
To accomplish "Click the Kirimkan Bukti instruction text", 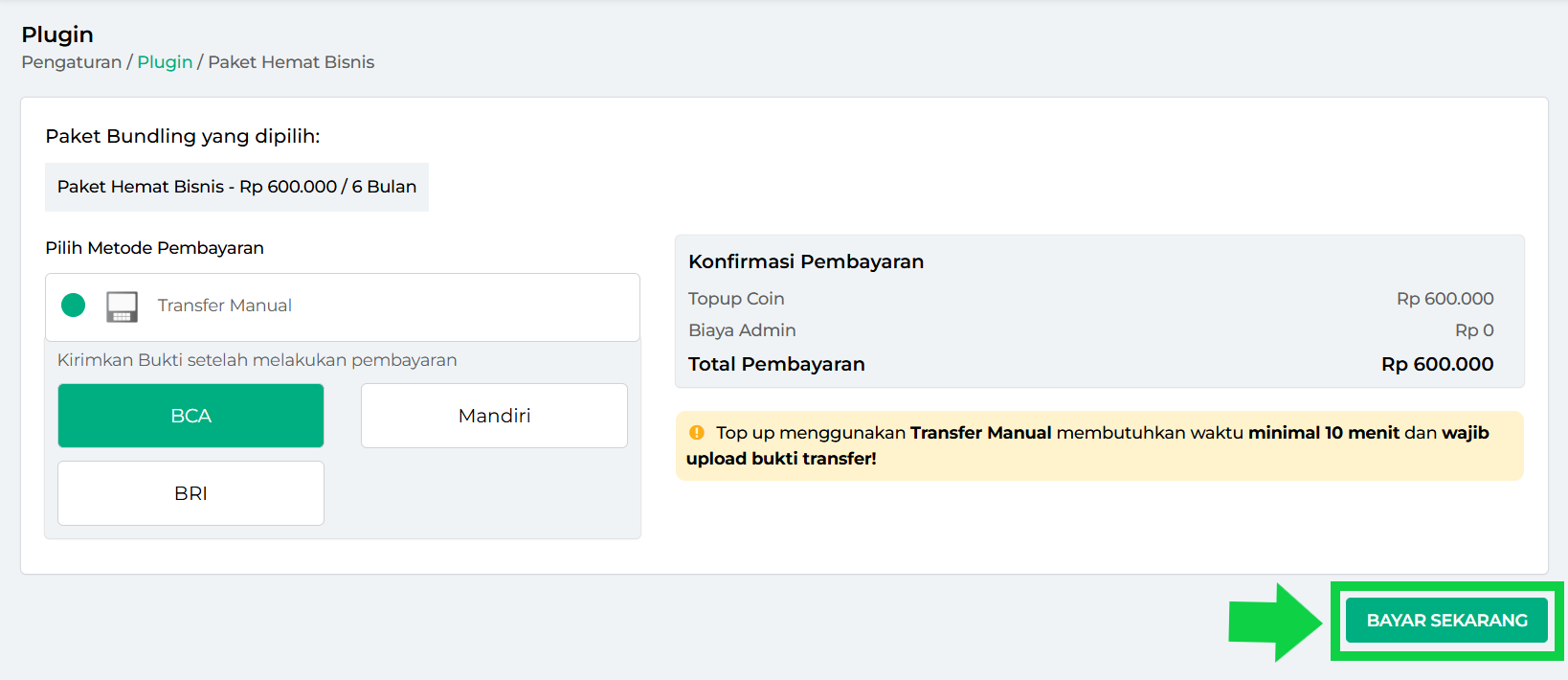I will [258, 360].
